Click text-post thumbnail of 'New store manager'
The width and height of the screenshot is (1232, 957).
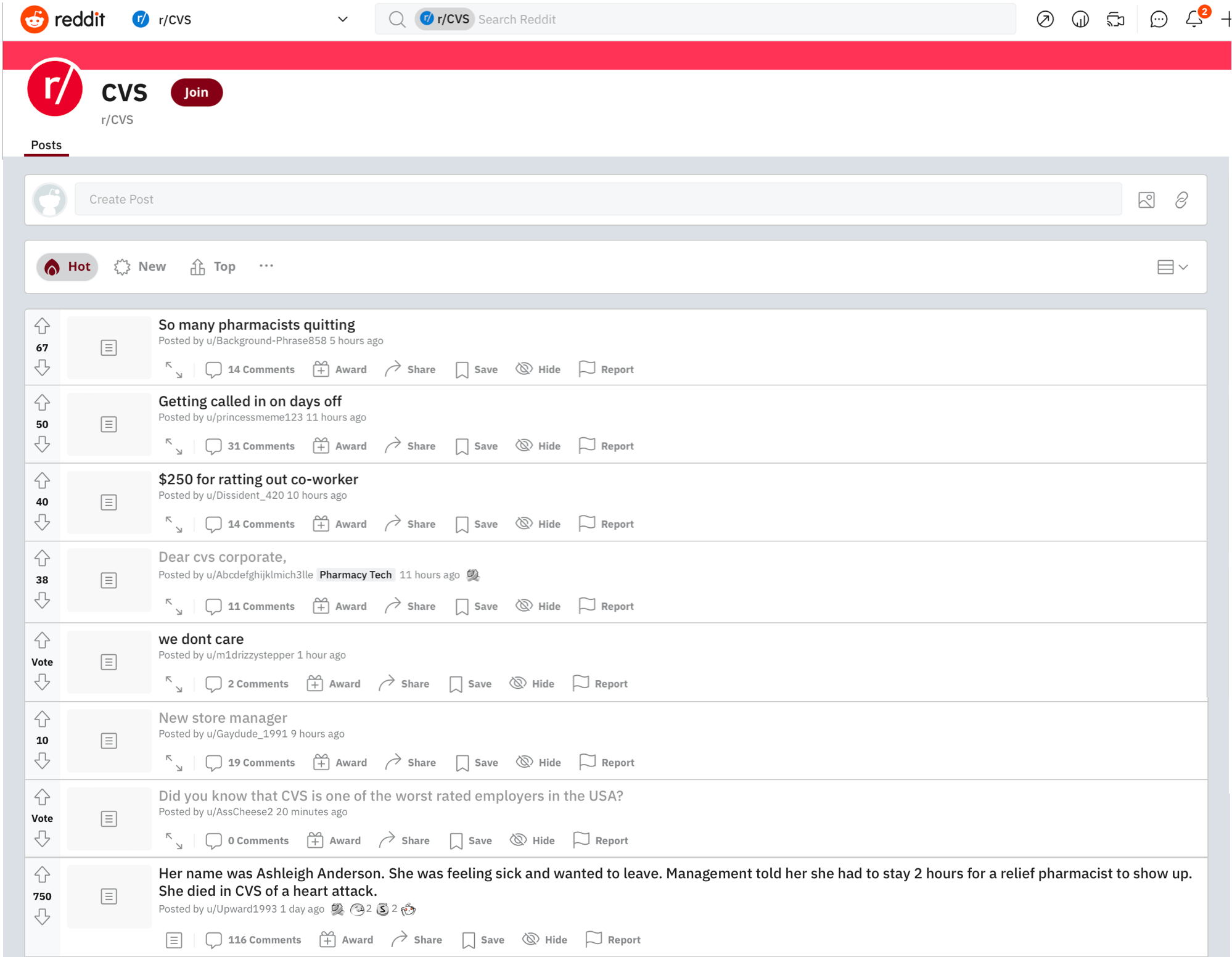click(x=109, y=741)
